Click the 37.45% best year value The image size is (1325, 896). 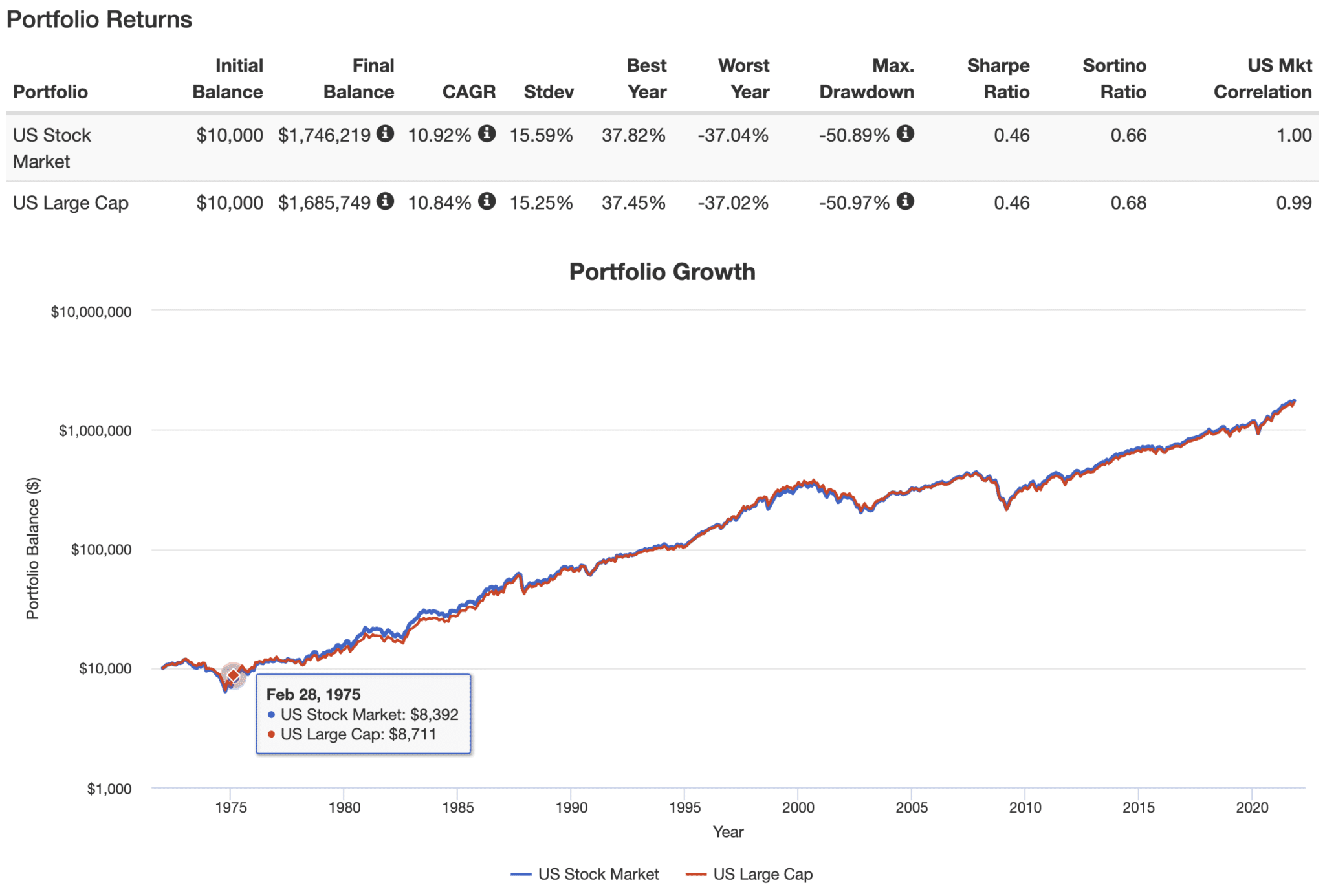(x=633, y=203)
